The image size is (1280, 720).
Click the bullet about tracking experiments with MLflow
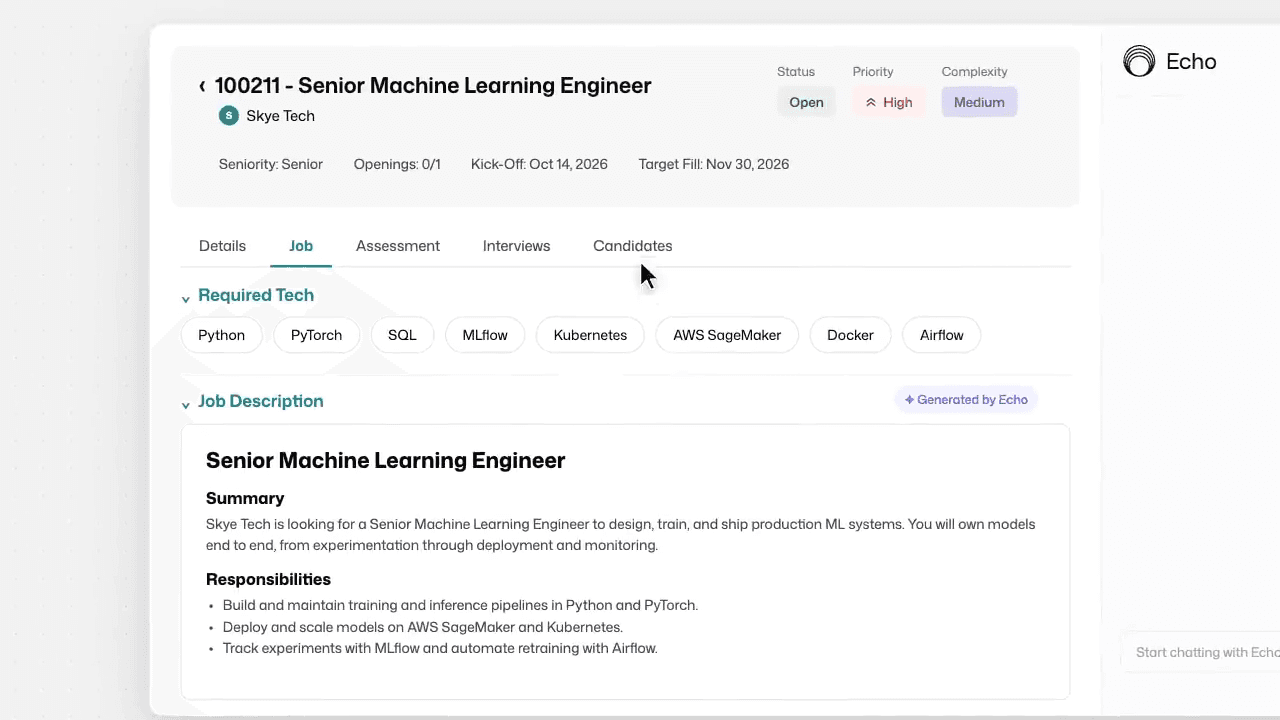(x=440, y=649)
